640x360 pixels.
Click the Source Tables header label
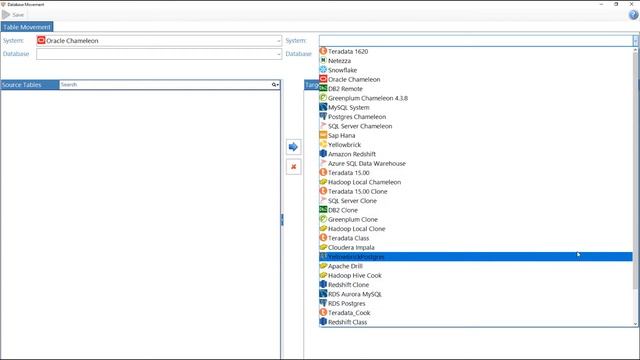22,84
